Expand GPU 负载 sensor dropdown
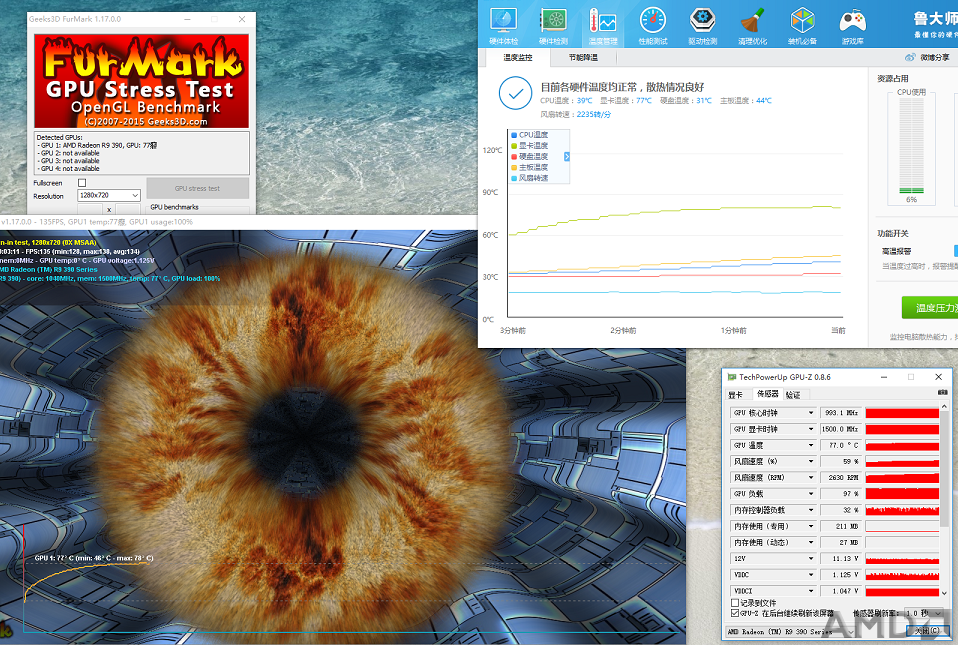Image resolution: width=958 pixels, height=645 pixels. click(x=811, y=494)
